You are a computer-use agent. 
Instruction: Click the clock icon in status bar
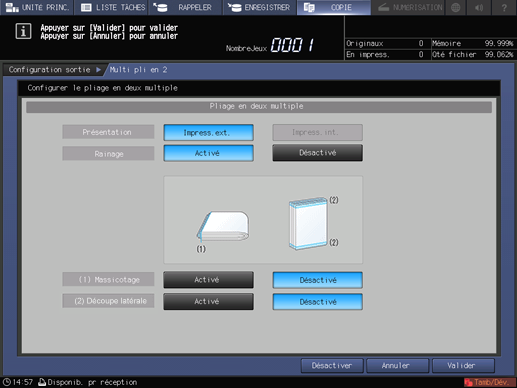[7, 382]
